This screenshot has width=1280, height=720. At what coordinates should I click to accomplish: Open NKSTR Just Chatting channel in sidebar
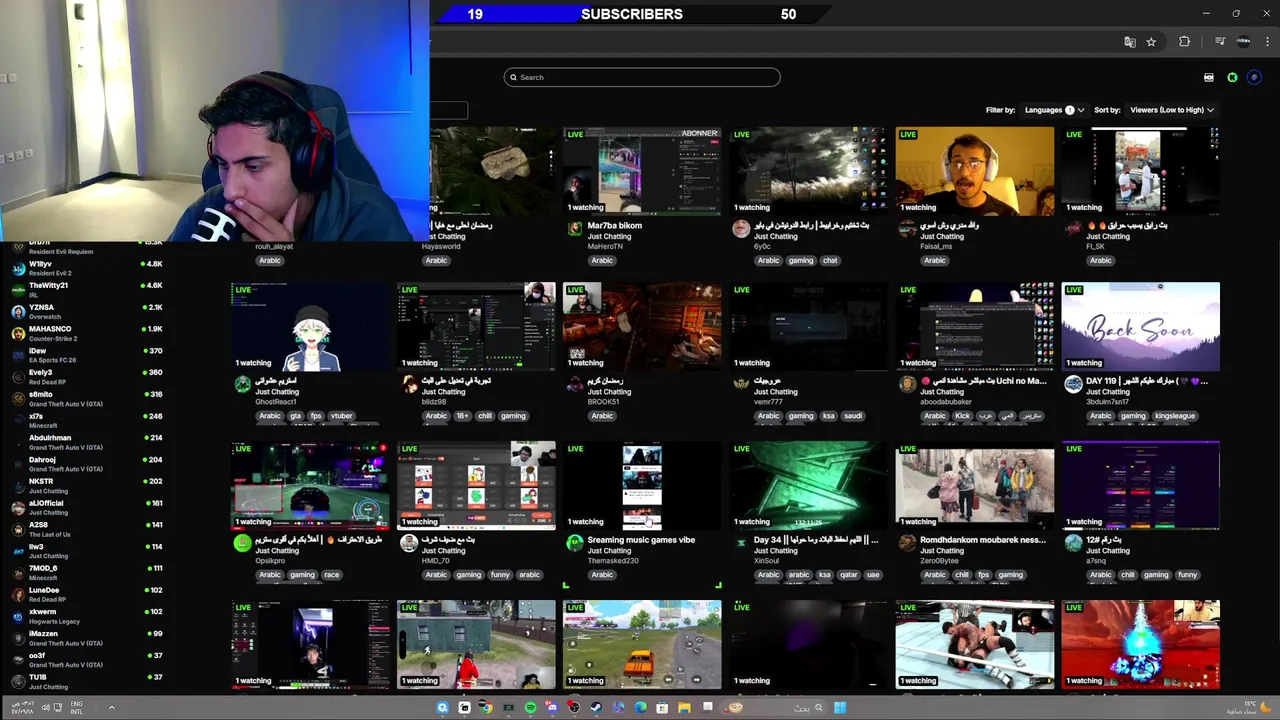click(88, 486)
